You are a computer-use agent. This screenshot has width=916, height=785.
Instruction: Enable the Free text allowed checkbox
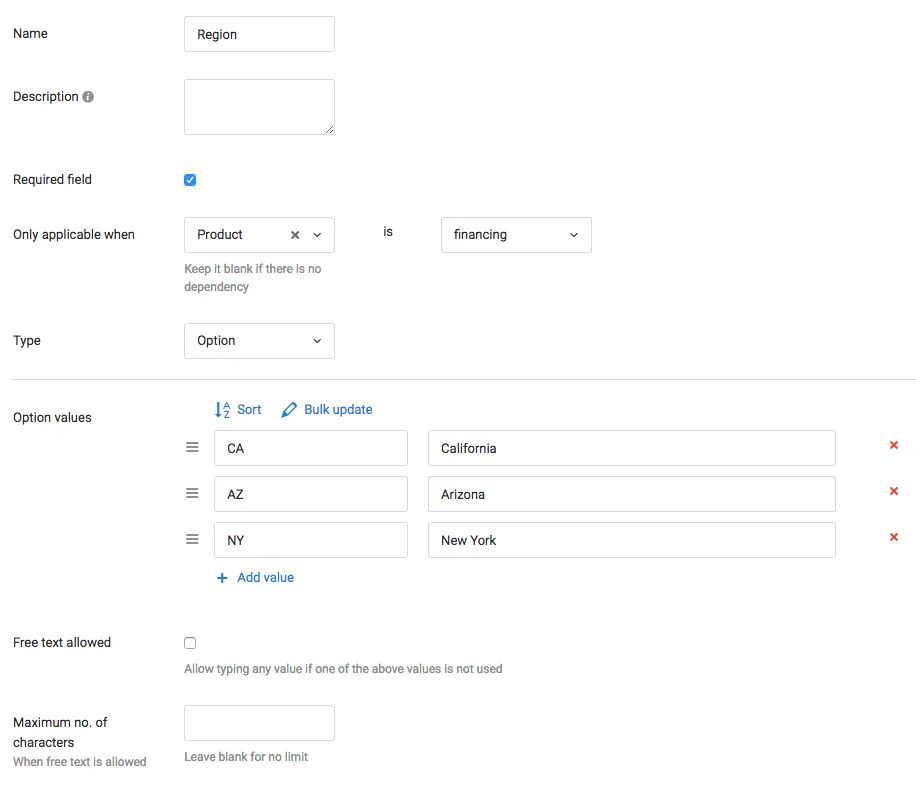click(x=190, y=642)
